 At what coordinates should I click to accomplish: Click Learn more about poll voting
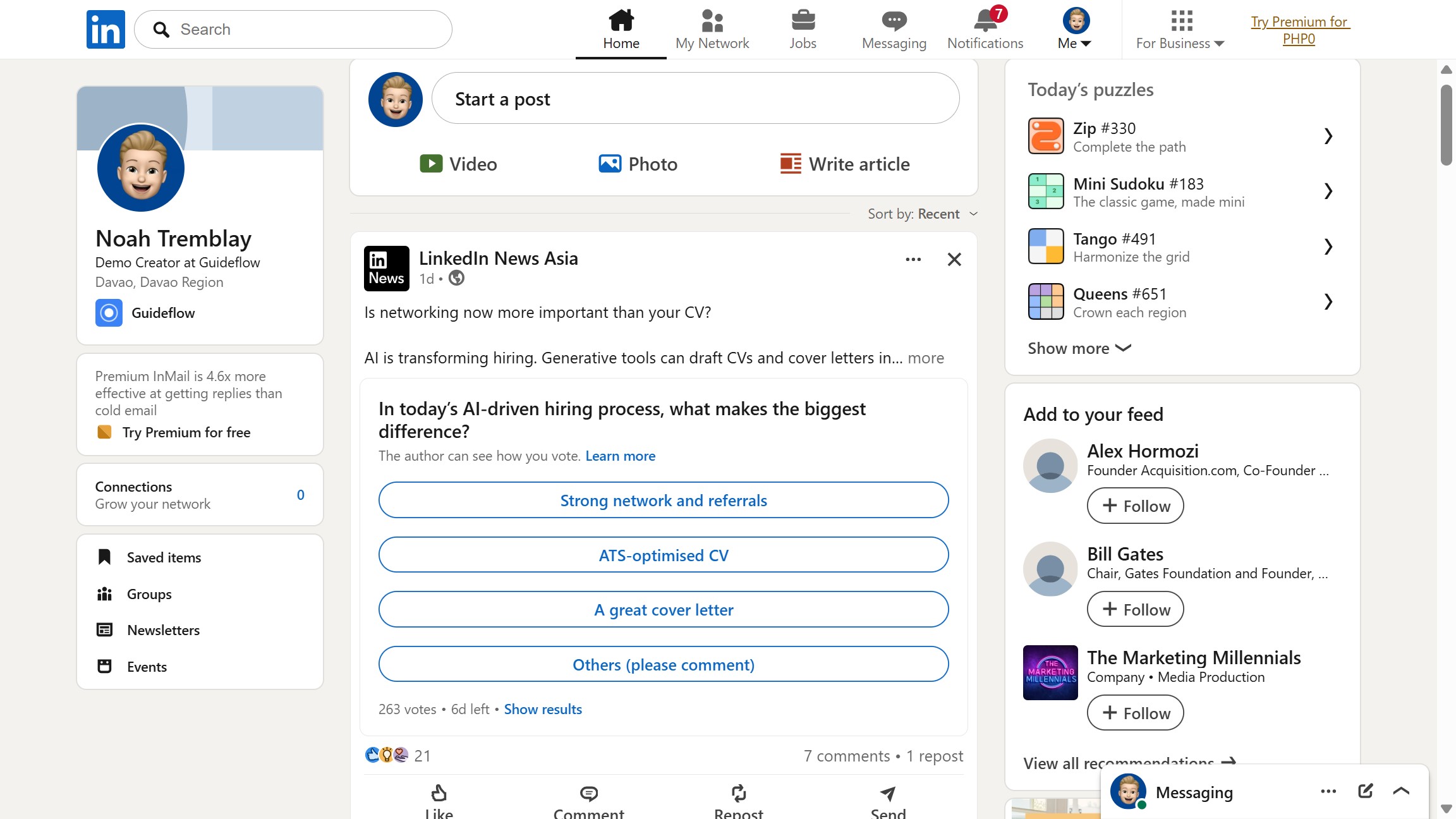(621, 456)
